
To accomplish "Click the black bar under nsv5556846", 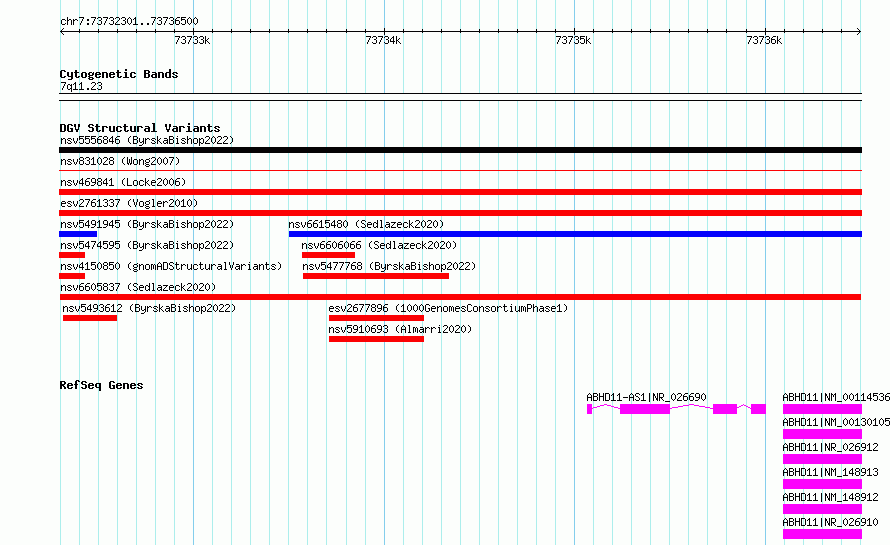I will (460, 150).
